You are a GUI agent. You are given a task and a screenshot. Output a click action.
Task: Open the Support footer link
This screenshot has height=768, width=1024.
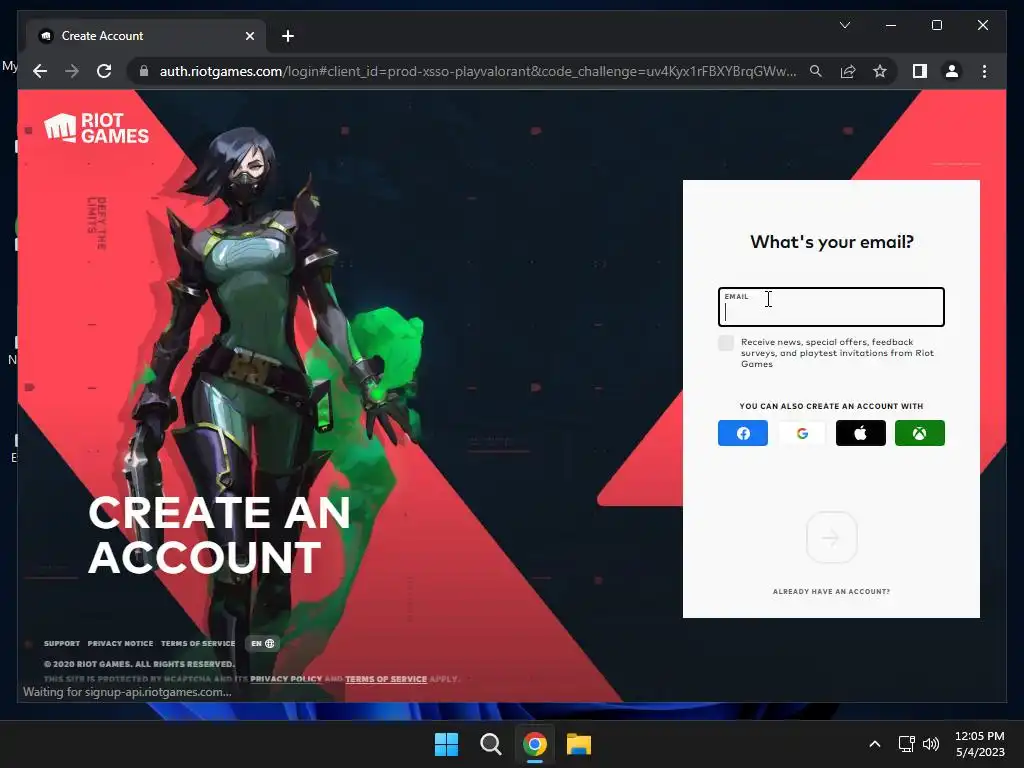pos(61,643)
